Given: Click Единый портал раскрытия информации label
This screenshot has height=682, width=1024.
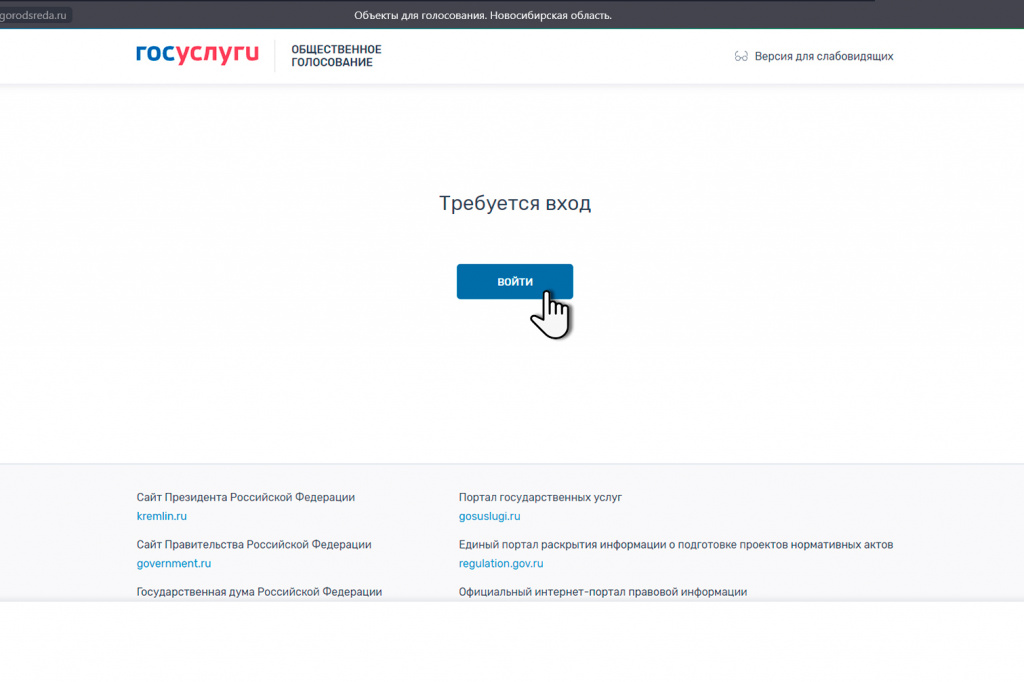Looking at the screenshot, I should [675, 544].
